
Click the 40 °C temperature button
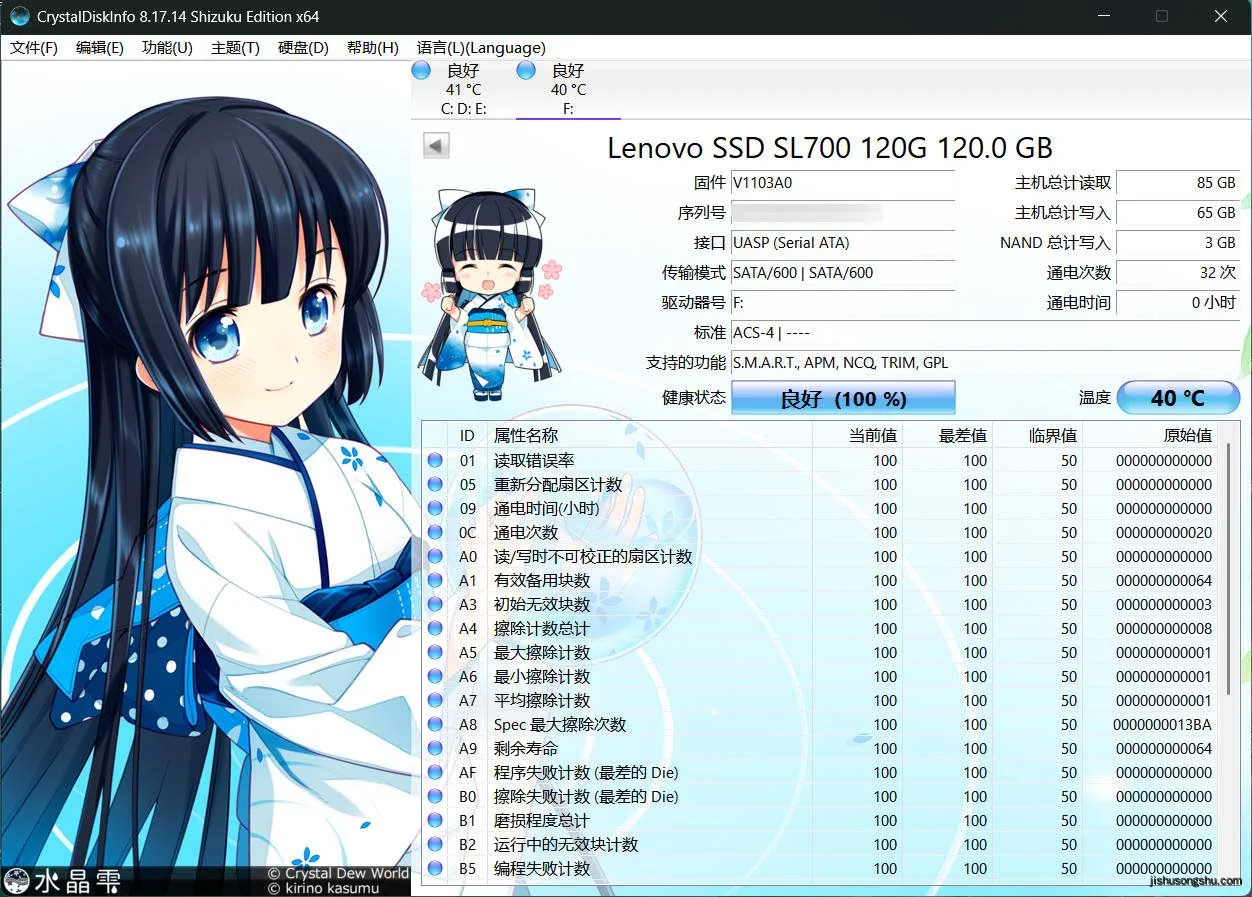pyautogui.click(x=1178, y=397)
